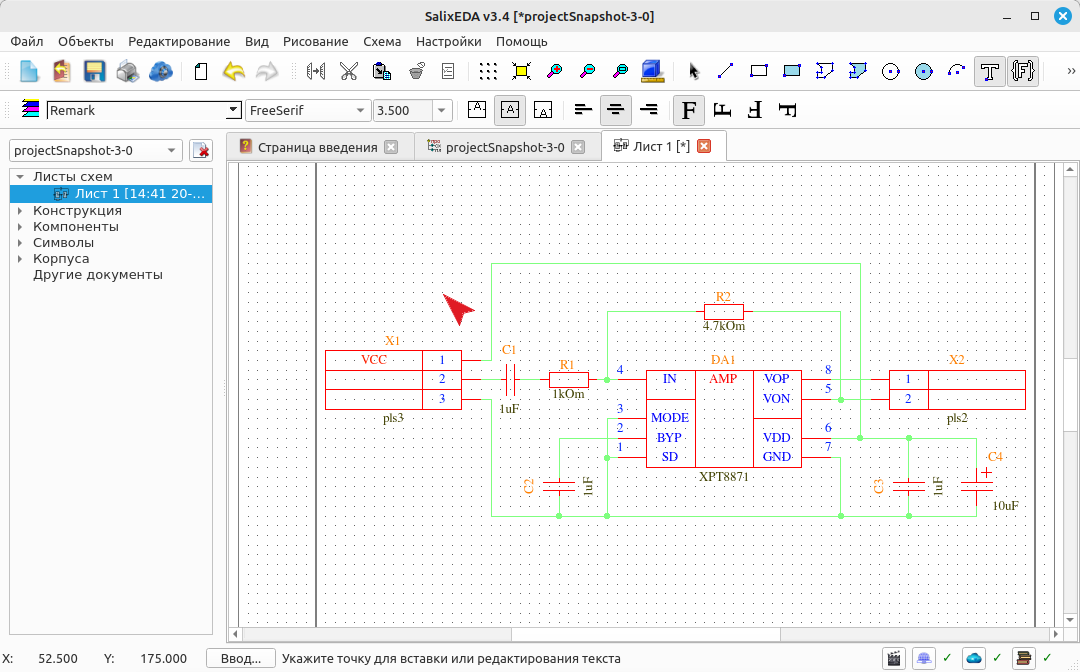The image size is (1080, 672).
Task: Click the Undo yellow arrow
Action: (233, 71)
